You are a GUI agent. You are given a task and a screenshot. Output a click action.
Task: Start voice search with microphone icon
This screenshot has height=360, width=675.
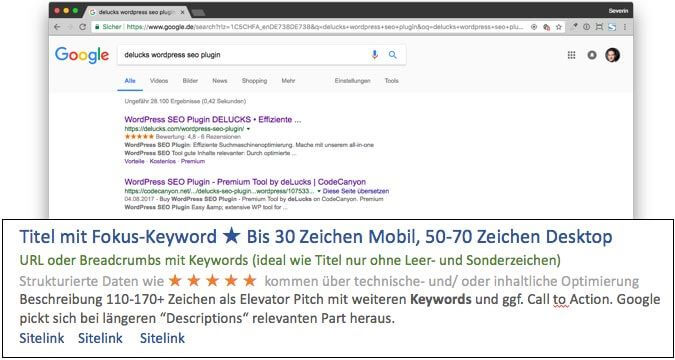375,55
